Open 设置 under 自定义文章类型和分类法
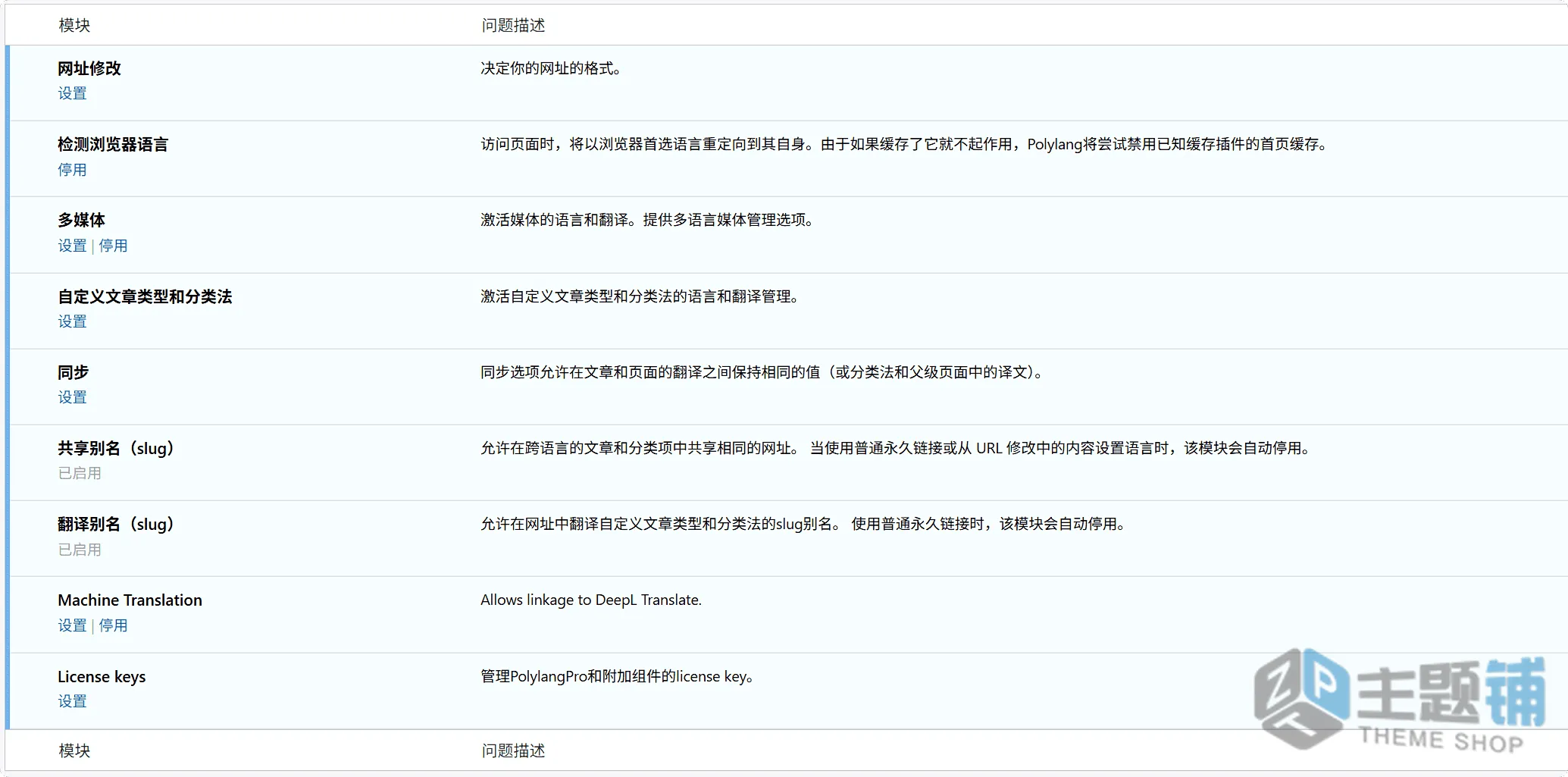 [x=72, y=321]
